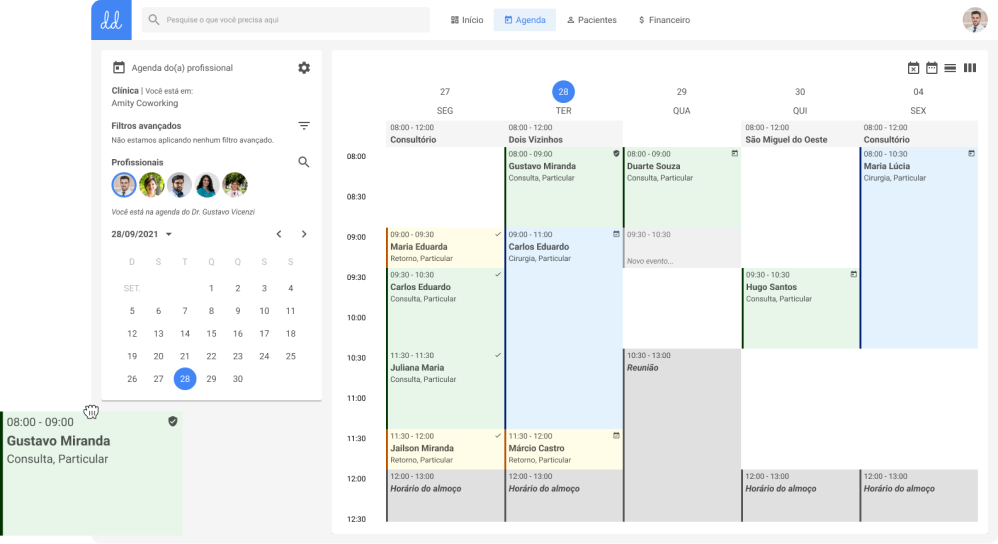Image resolution: width=998 pixels, height=544 pixels.
Task: Click the Consultório block on Monday
Action: click(445, 134)
